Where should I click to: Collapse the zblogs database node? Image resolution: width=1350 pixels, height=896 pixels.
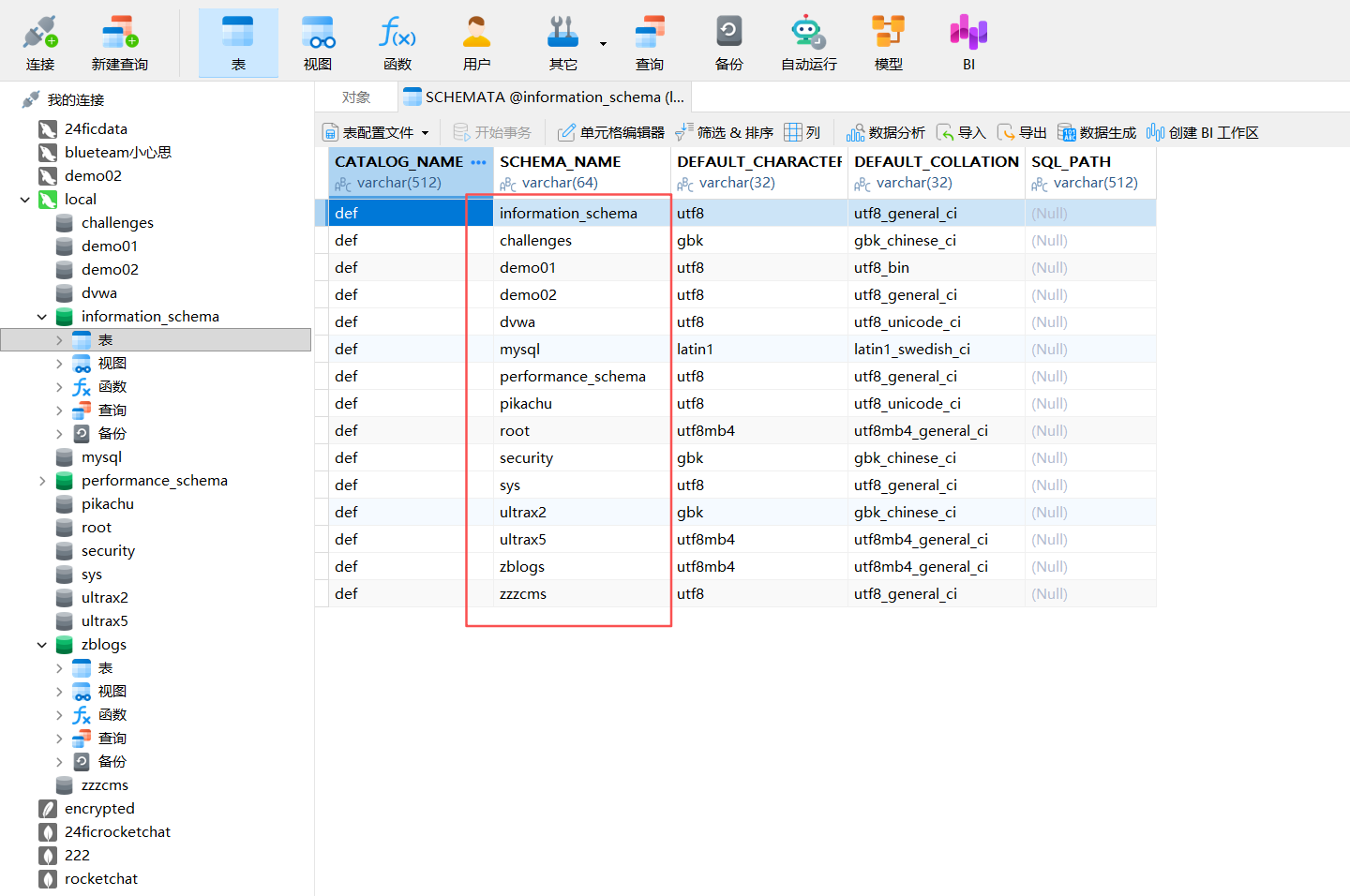[x=42, y=645]
